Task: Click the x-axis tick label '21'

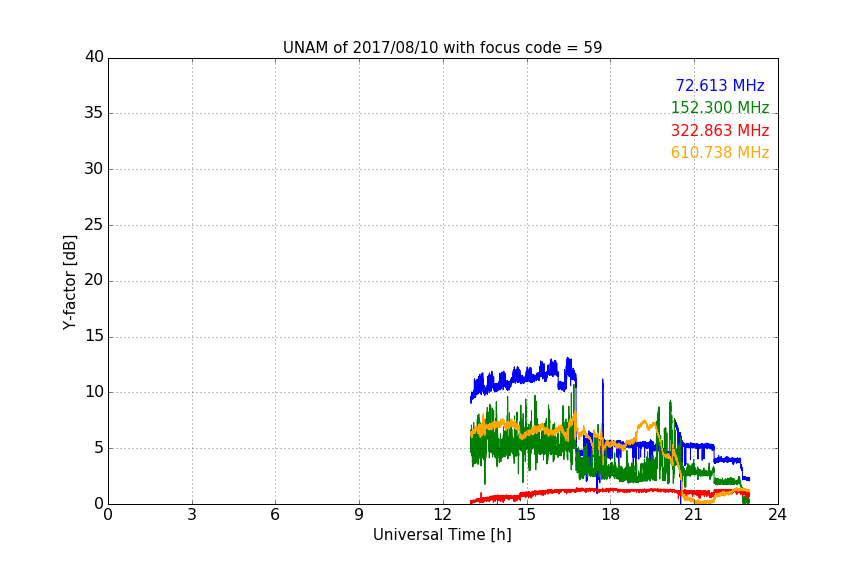Action: pos(694,515)
